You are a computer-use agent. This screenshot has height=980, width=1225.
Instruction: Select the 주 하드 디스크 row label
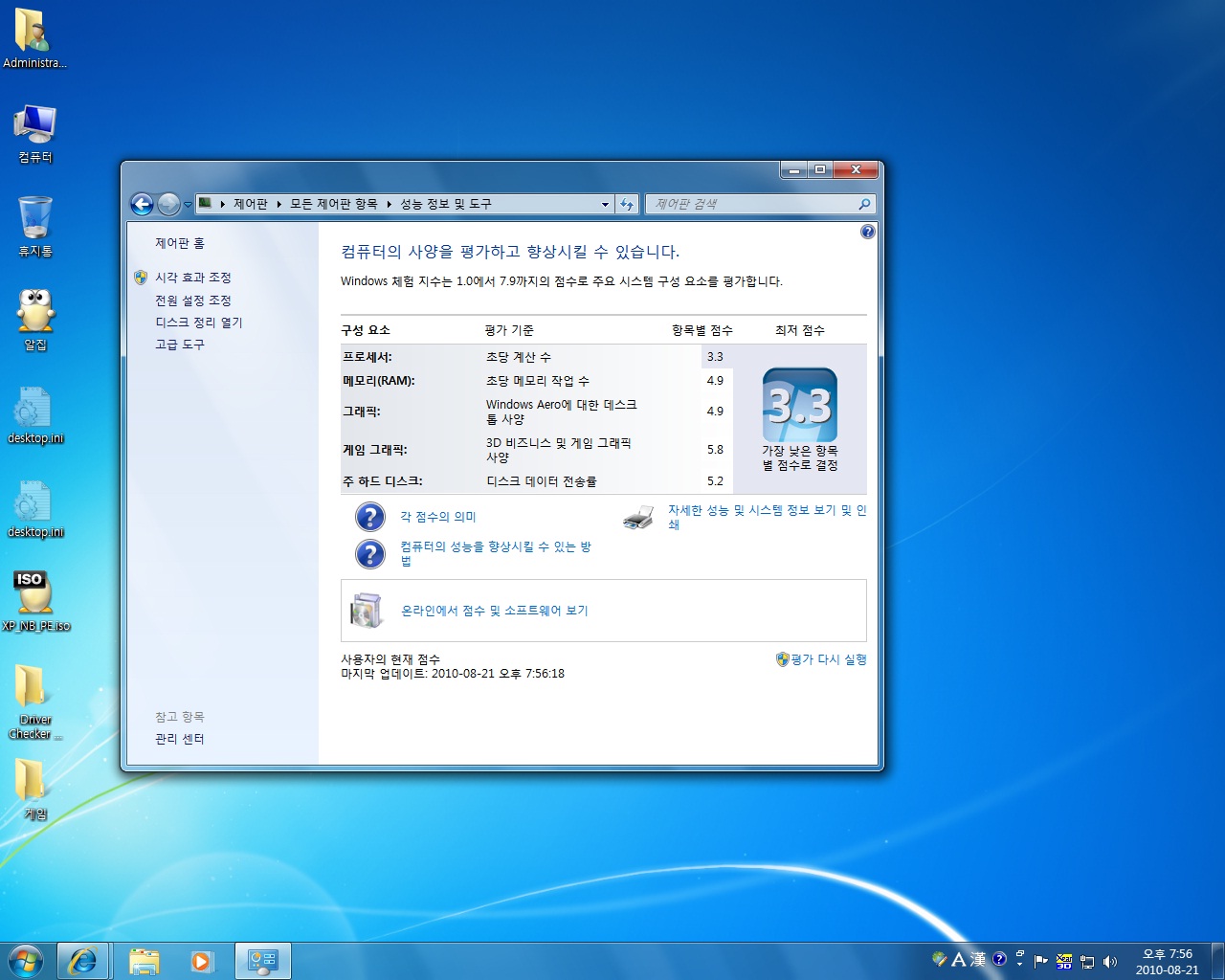pyautogui.click(x=383, y=481)
